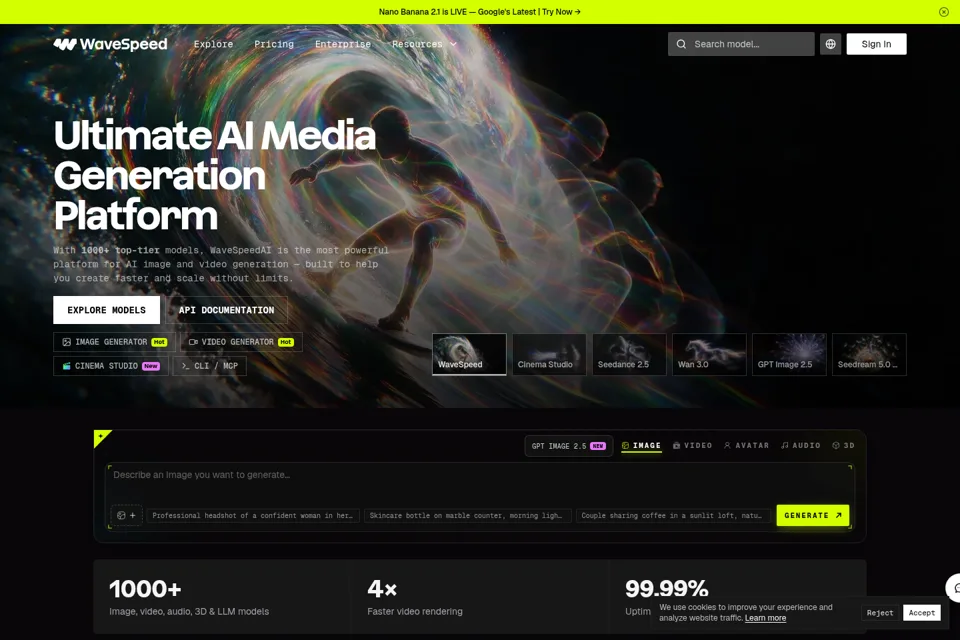Open the Enterprise page
The width and height of the screenshot is (960, 640).
click(343, 44)
